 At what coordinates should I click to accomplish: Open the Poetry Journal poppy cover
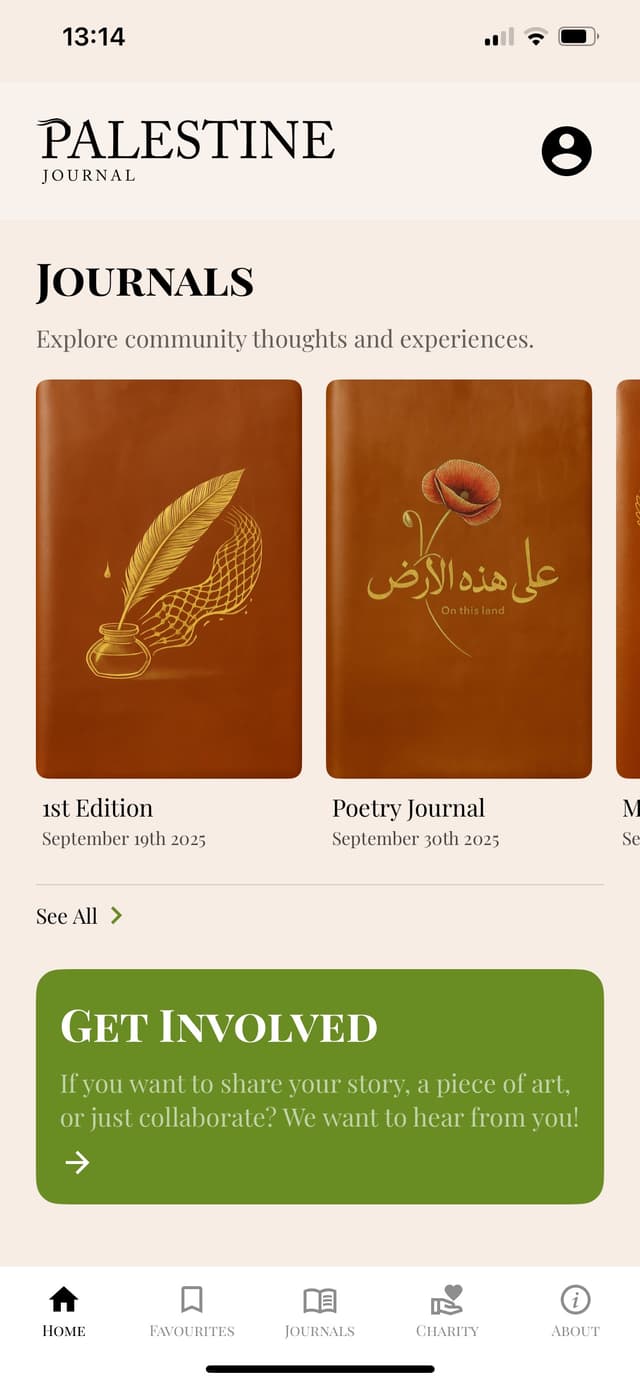459,579
